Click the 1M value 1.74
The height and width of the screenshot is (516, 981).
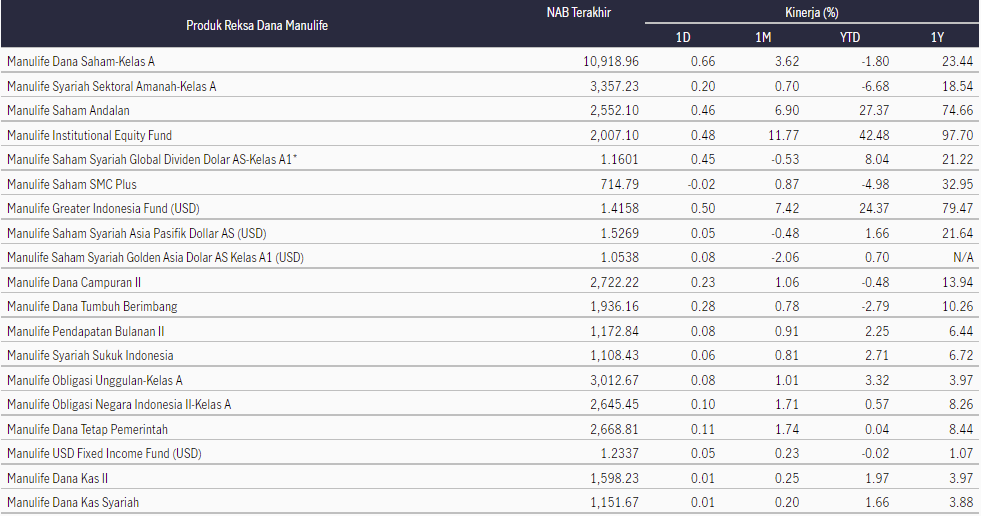787,430
